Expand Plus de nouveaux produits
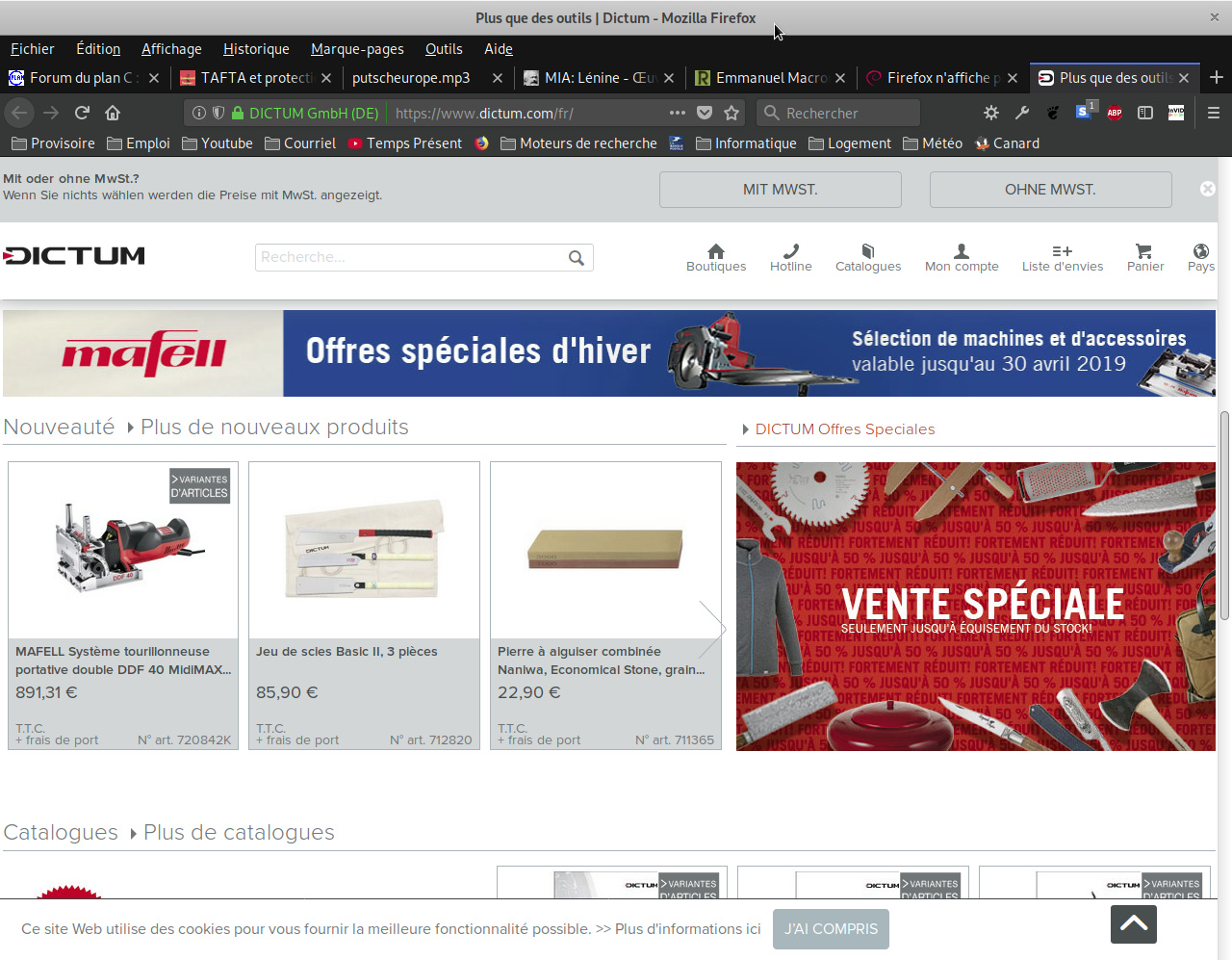The height and width of the screenshot is (960, 1232). (x=274, y=427)
